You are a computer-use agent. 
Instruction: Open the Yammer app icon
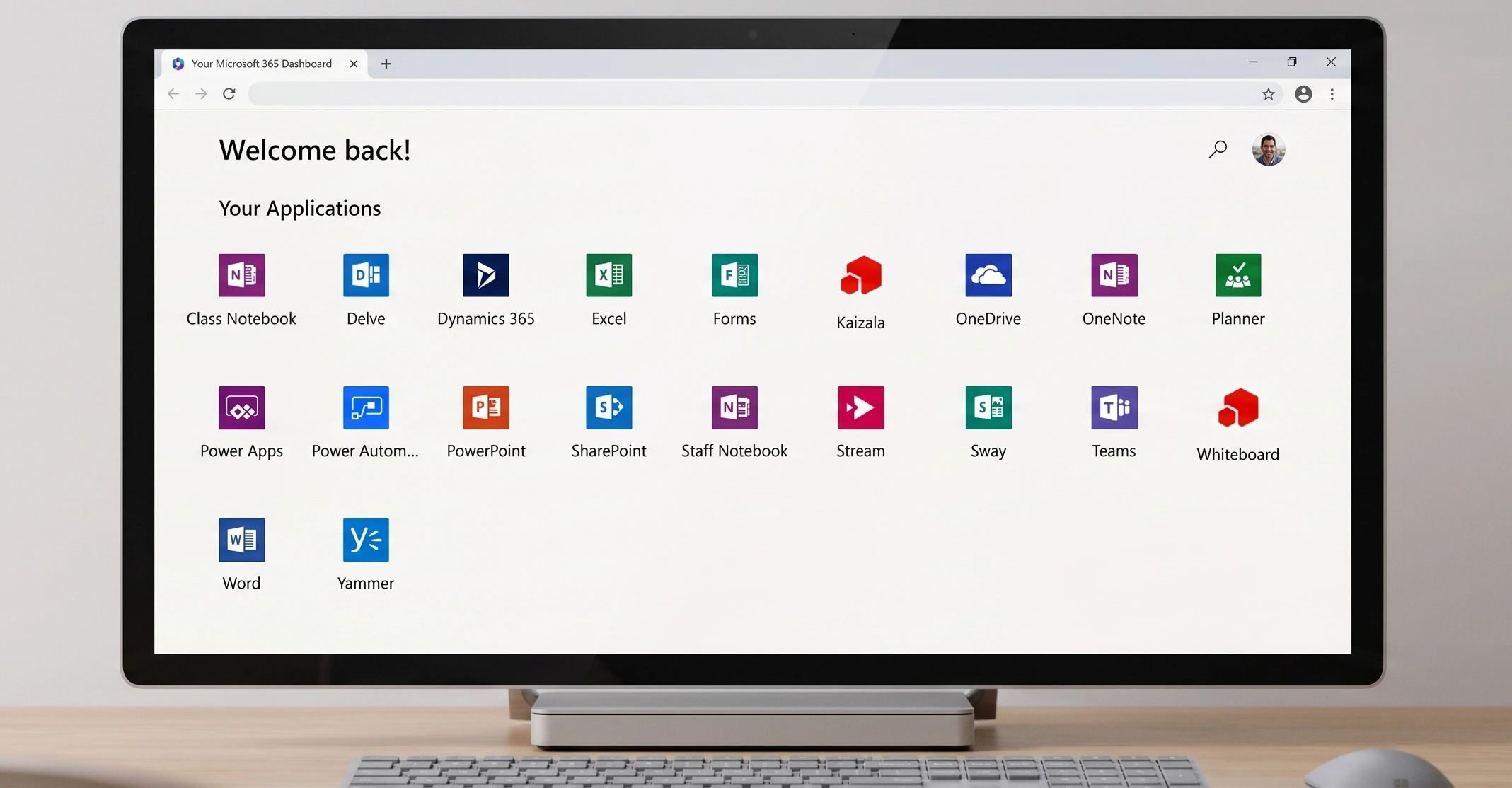tap(366, 540)
